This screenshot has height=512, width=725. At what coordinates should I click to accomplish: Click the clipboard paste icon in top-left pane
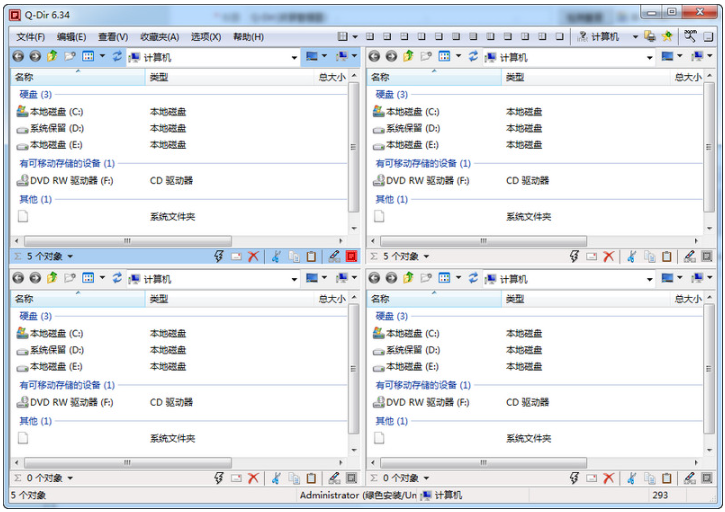(x=312, y=256)
